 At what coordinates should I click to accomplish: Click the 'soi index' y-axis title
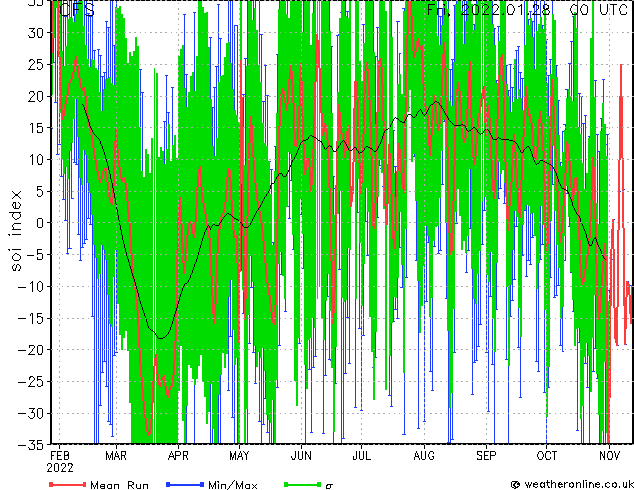[15, 231]
